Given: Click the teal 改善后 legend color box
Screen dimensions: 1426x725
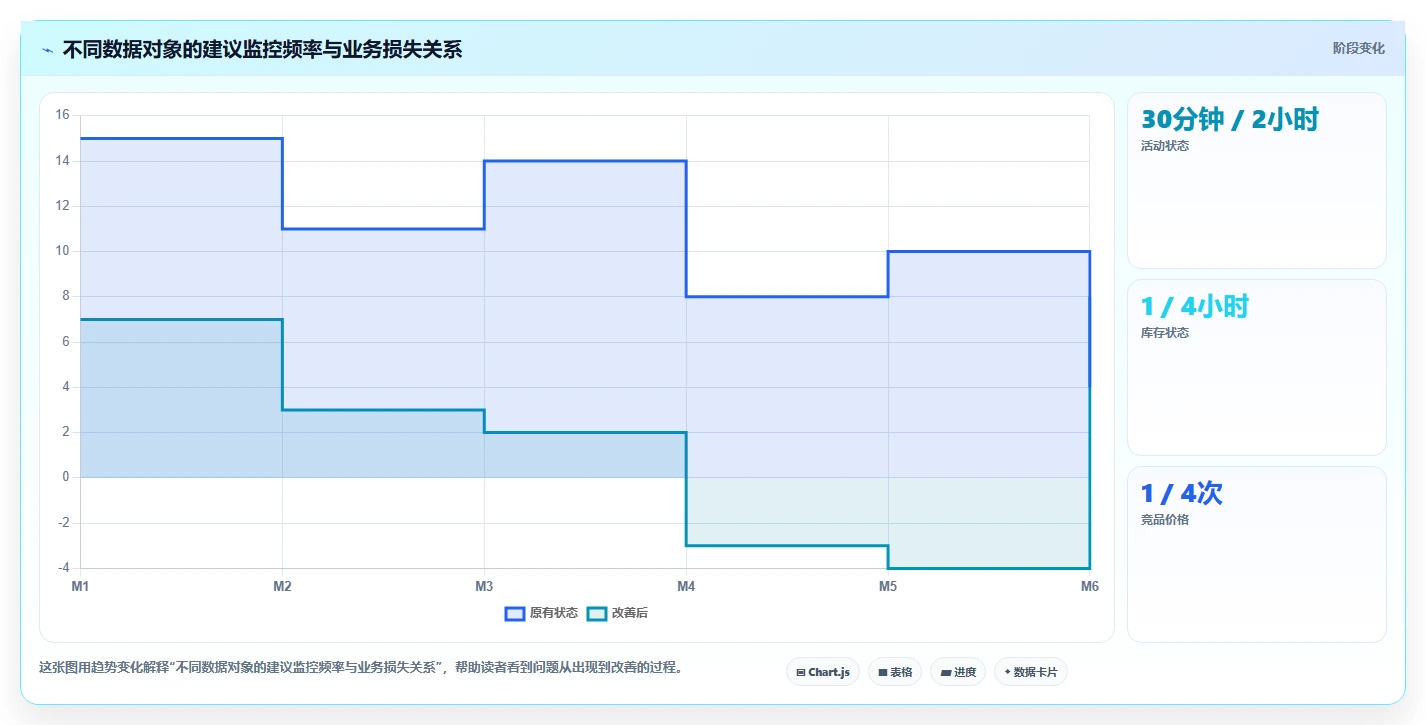Looking at the screenshot, I should 596,613.
